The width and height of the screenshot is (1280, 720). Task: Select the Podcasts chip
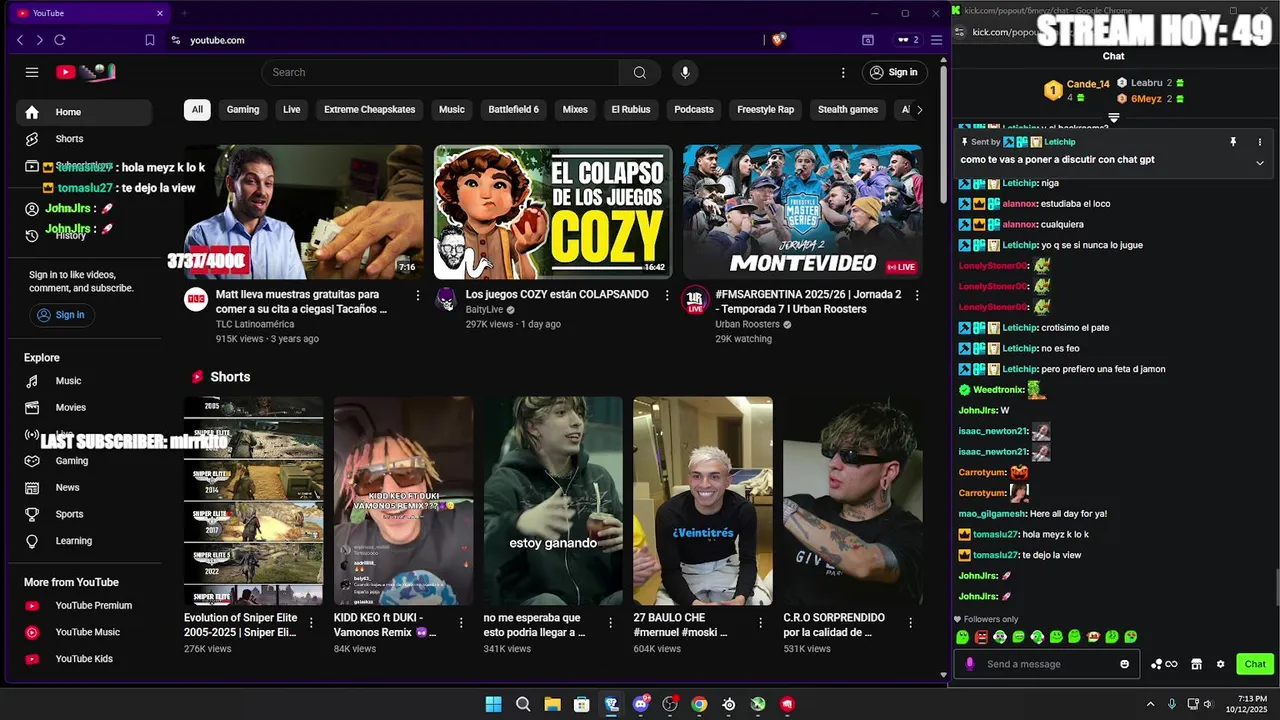[x=694, y=110]
